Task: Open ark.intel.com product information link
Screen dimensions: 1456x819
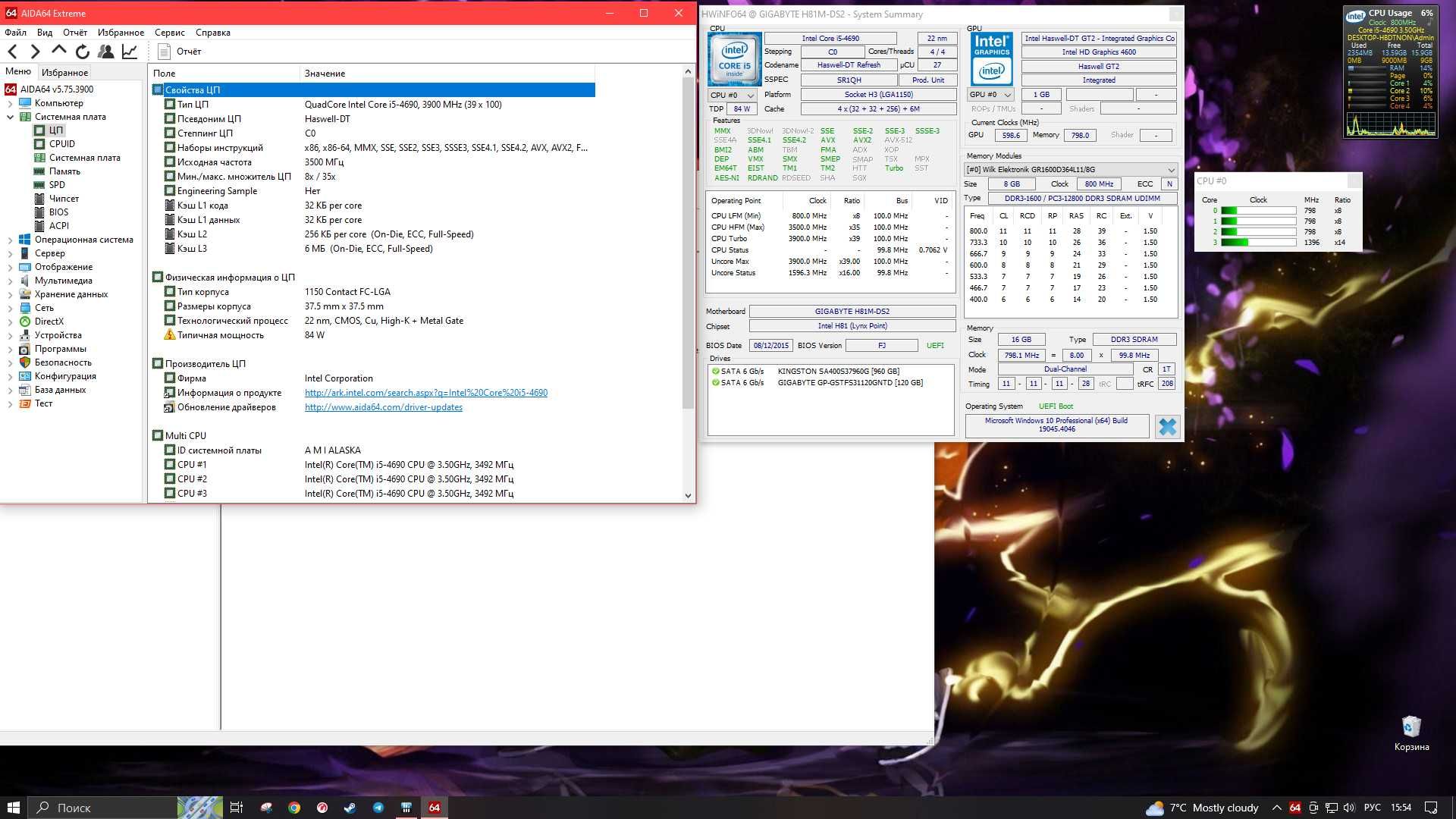Action: coord(426,393)
